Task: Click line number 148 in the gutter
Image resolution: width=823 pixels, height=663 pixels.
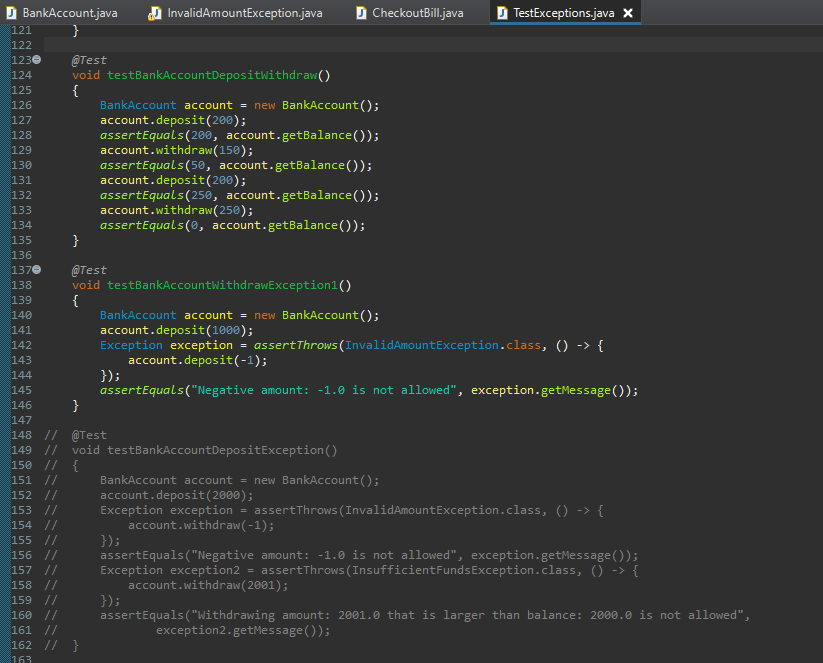Action: click(20, 435)
